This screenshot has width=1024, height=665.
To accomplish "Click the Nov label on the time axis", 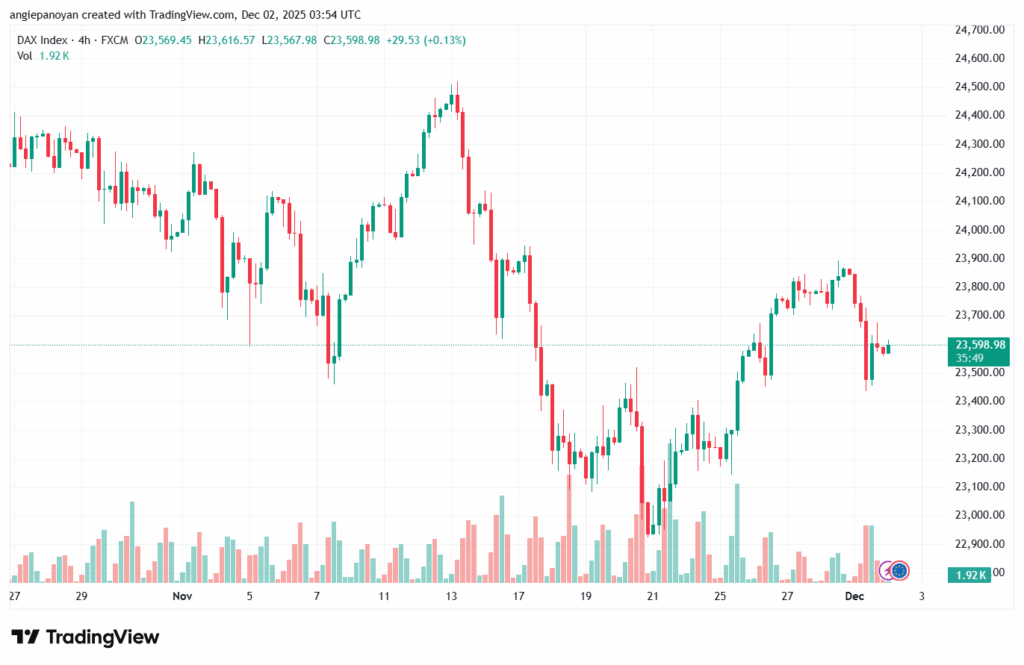I will (x=181, y=596).
